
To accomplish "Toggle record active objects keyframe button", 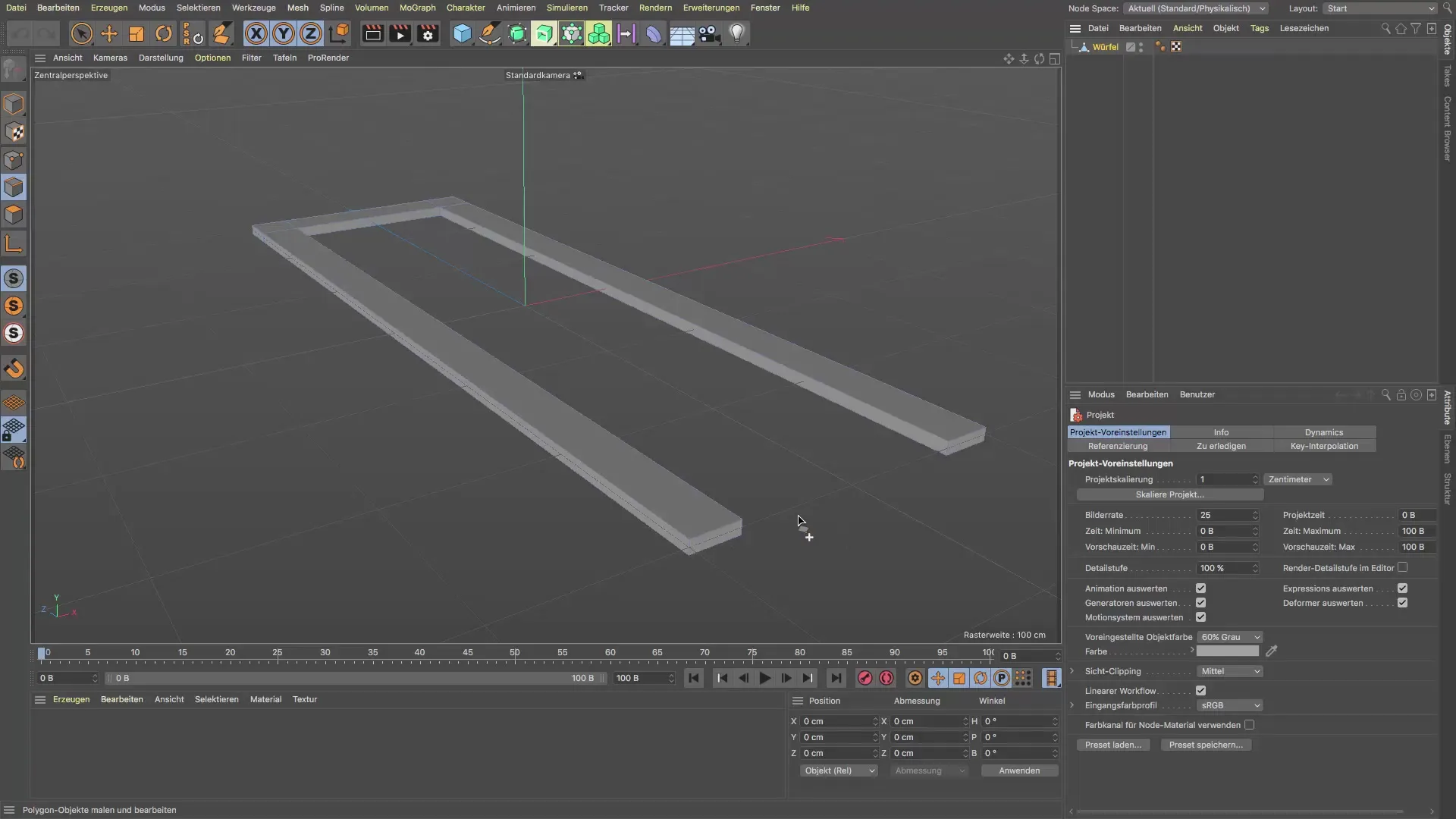I will click(x=864, y=678).
